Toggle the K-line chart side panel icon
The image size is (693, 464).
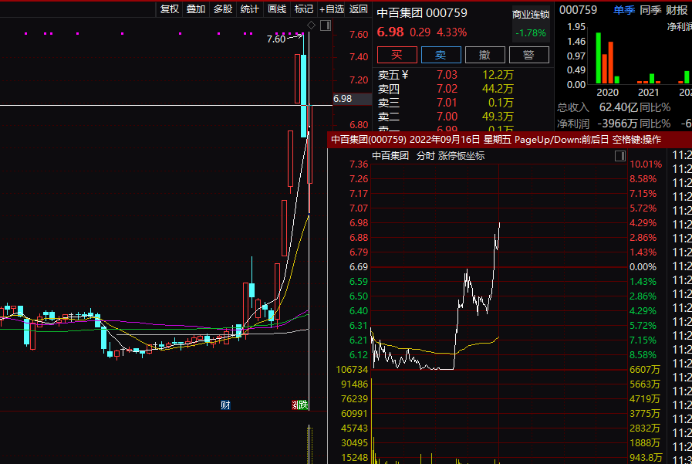click(x=326, y=26)
